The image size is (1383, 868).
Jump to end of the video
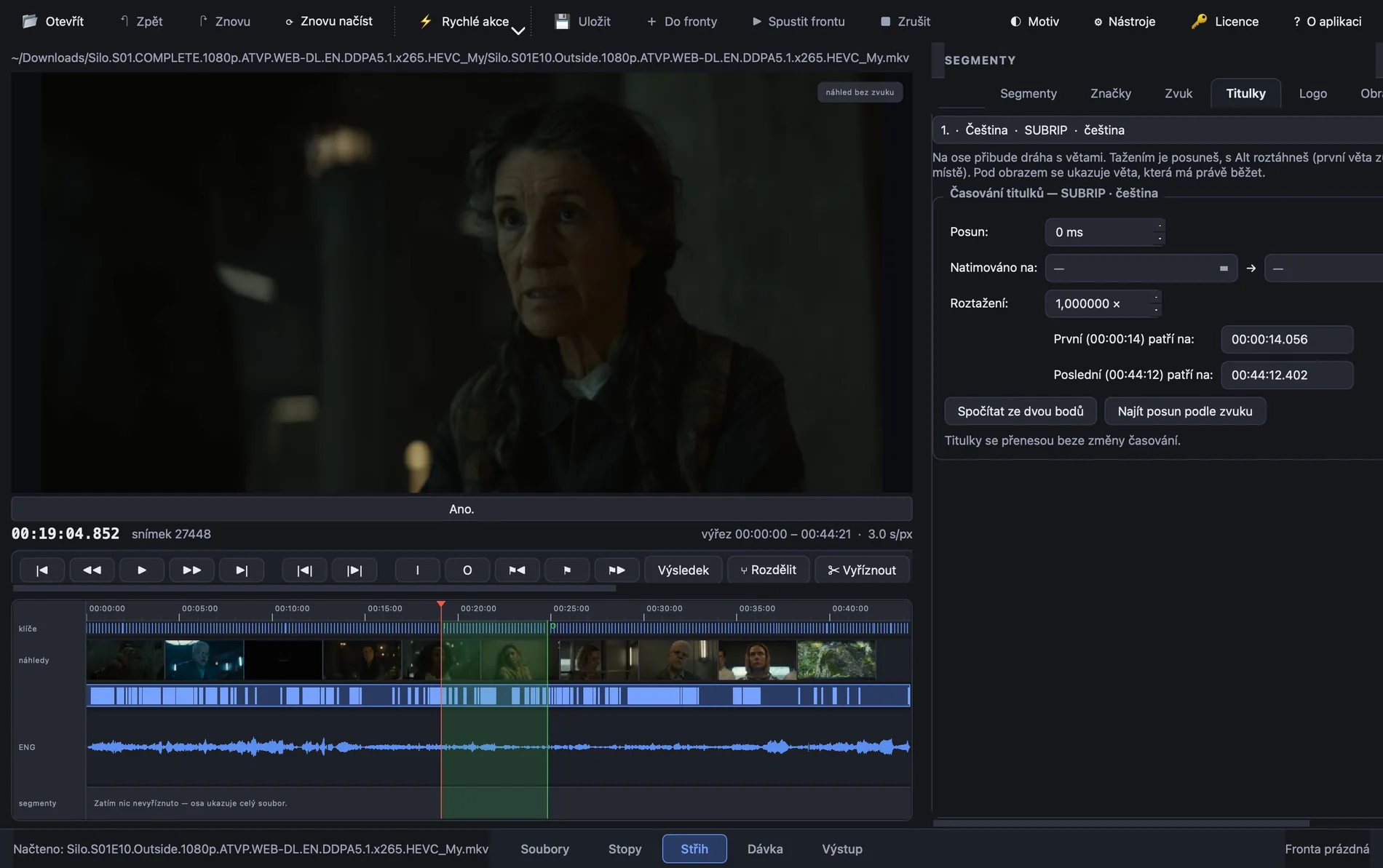click(242, 570)
